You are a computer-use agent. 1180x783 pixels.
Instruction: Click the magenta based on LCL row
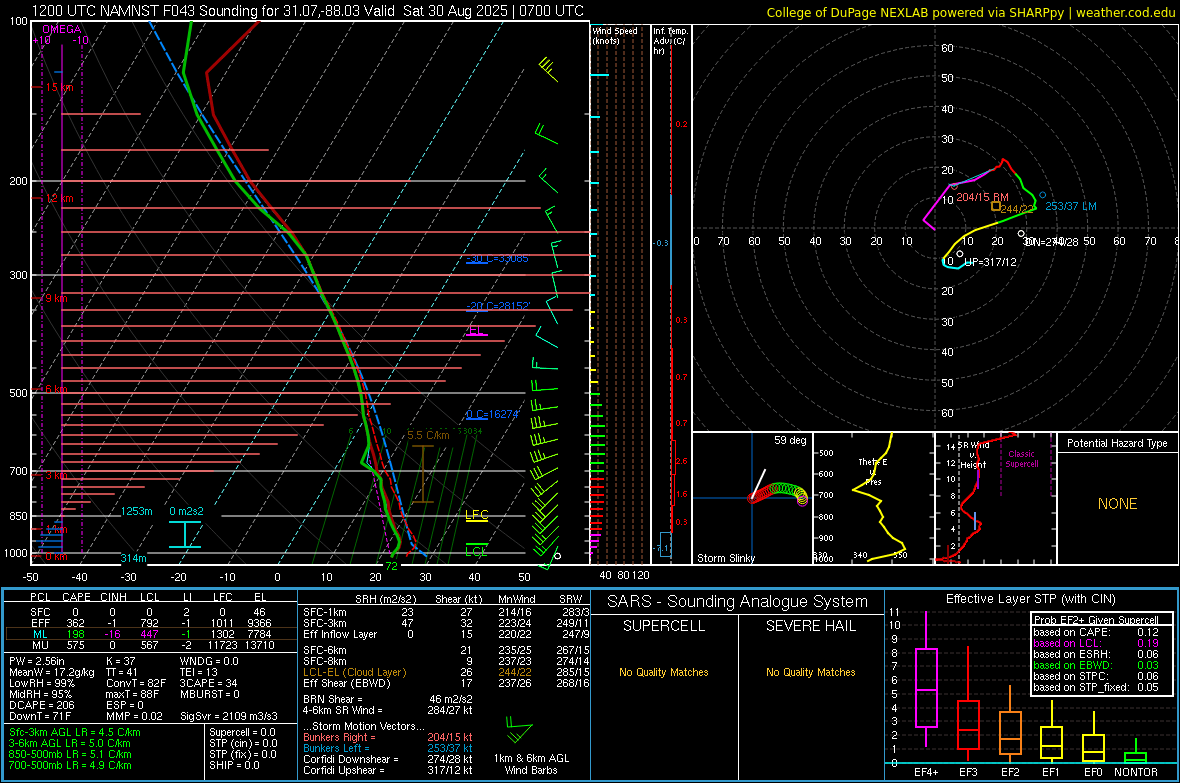(1095, 643)
